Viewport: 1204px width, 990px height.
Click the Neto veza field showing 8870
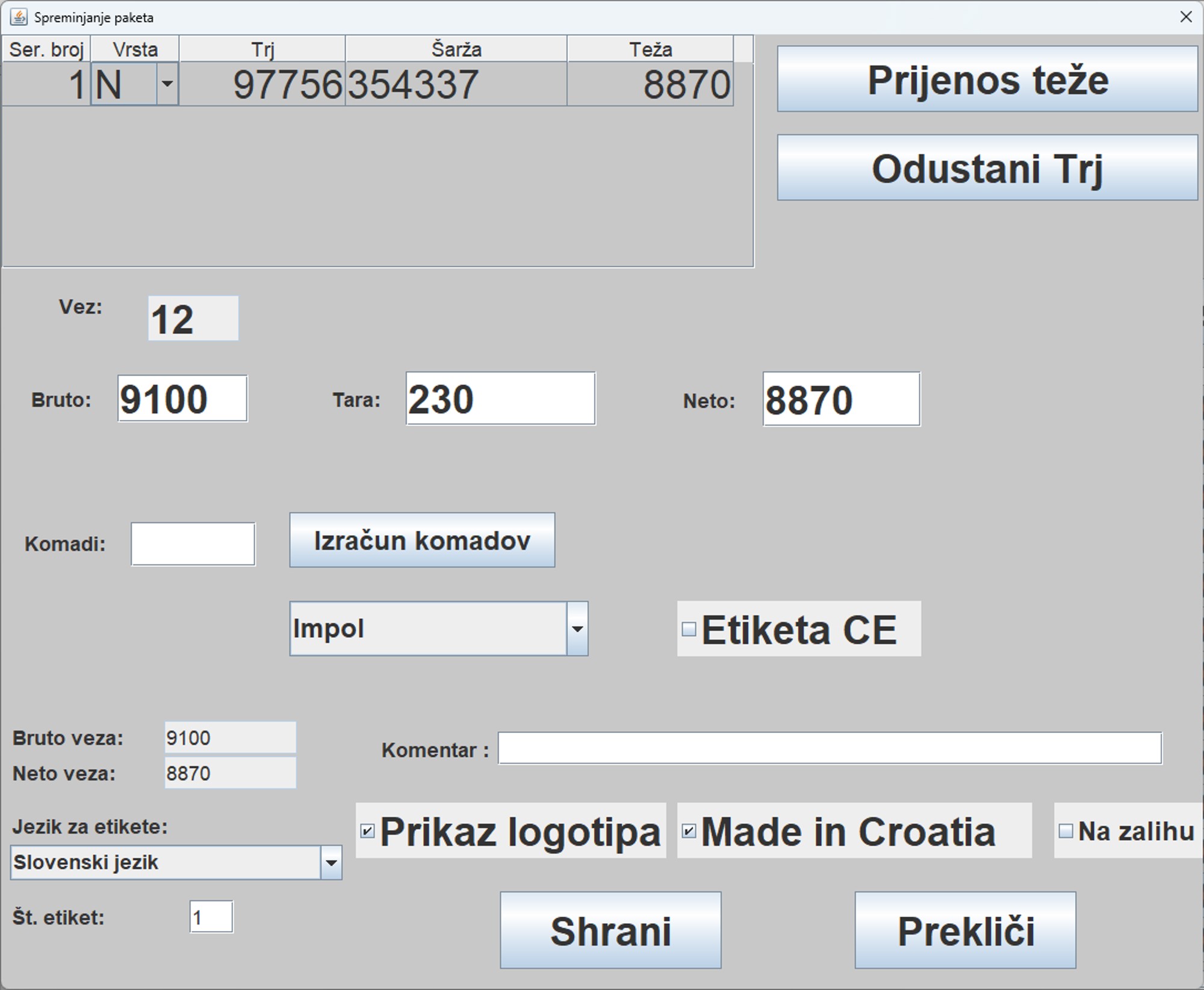click(230, 773)
